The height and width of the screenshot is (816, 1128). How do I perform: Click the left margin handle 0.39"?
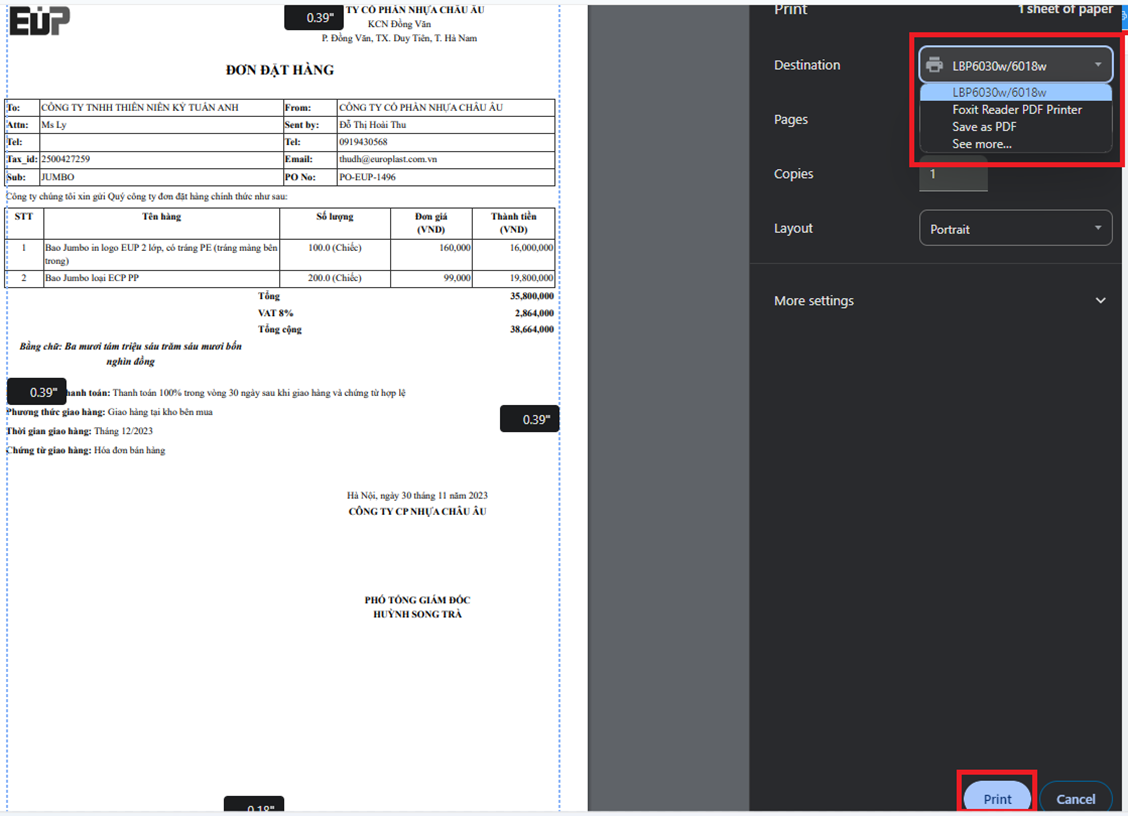click(x=37, y=392)
